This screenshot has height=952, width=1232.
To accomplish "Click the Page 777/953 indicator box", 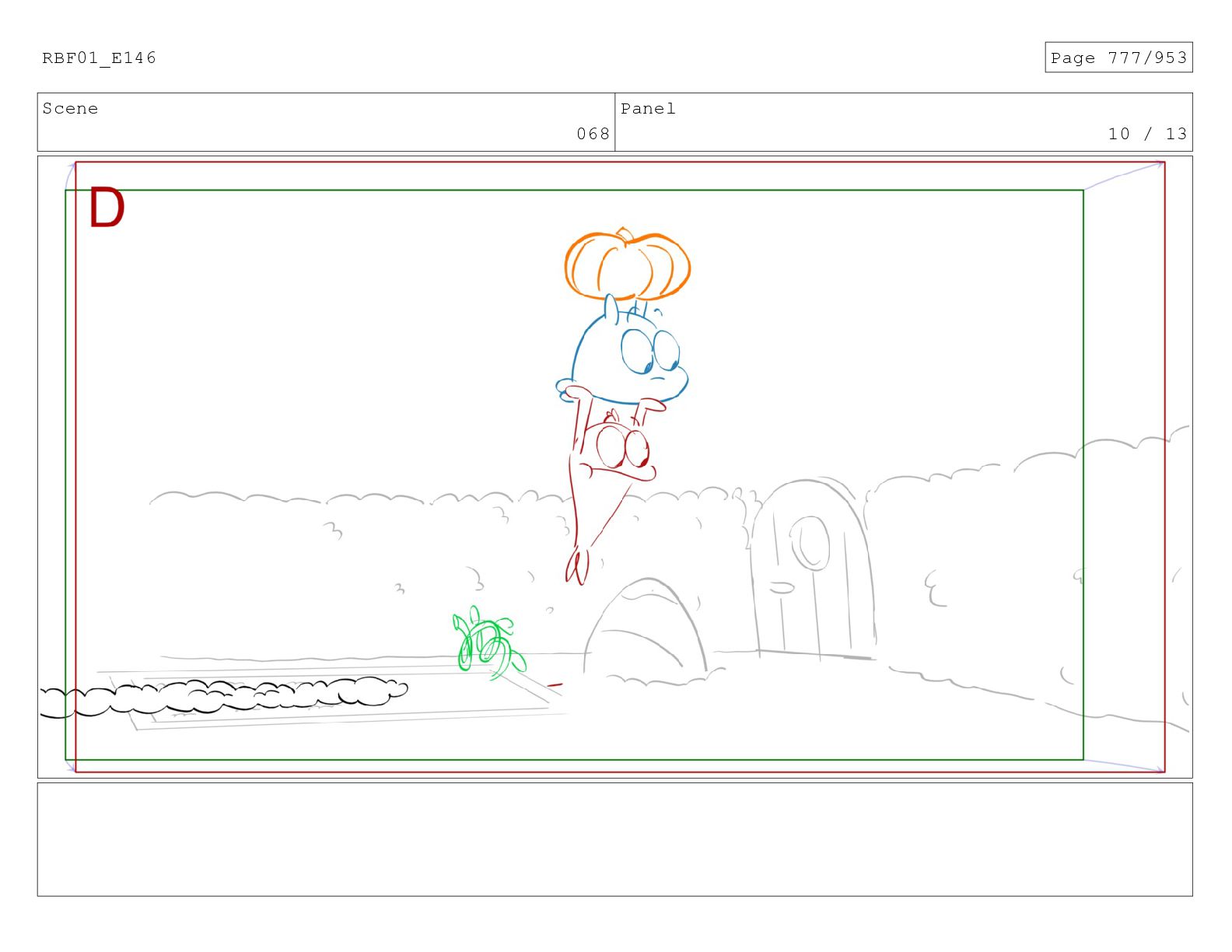I will pyautogui.click(x=1118, y=58).
